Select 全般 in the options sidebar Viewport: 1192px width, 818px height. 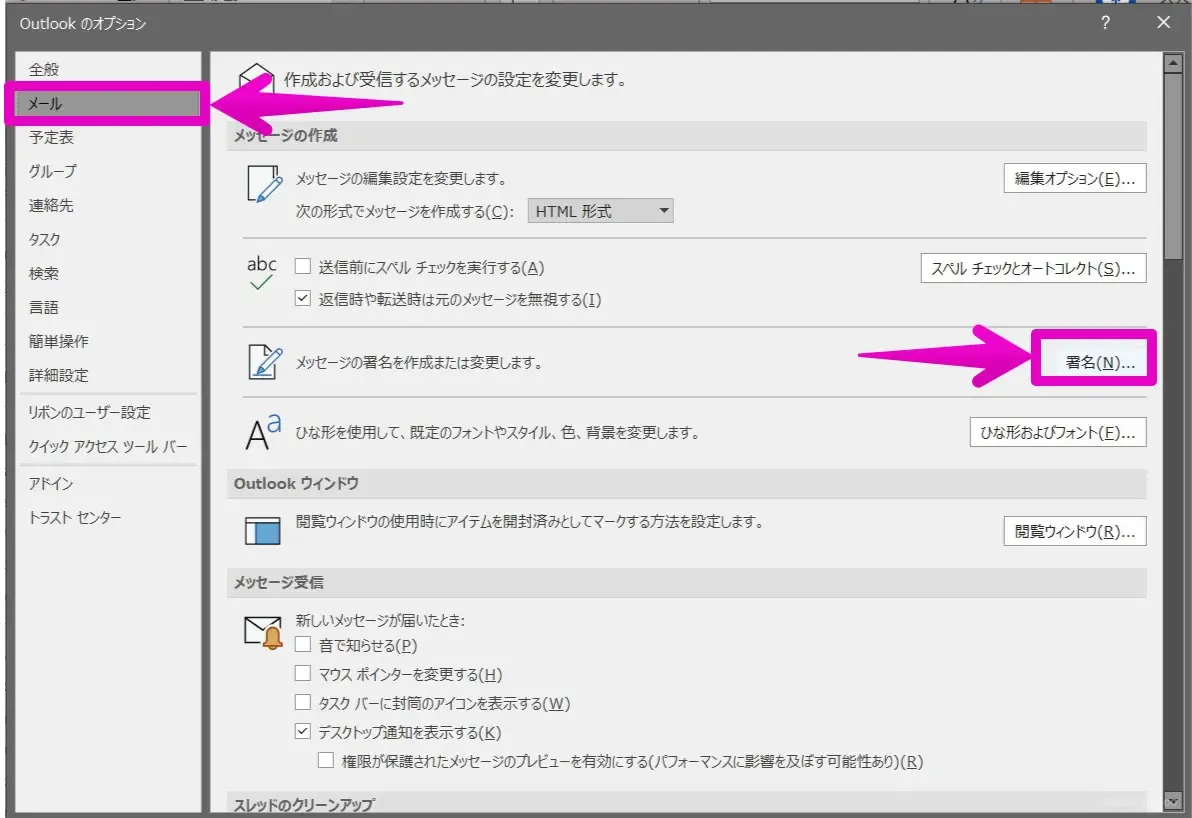click(x=107, y=69)
